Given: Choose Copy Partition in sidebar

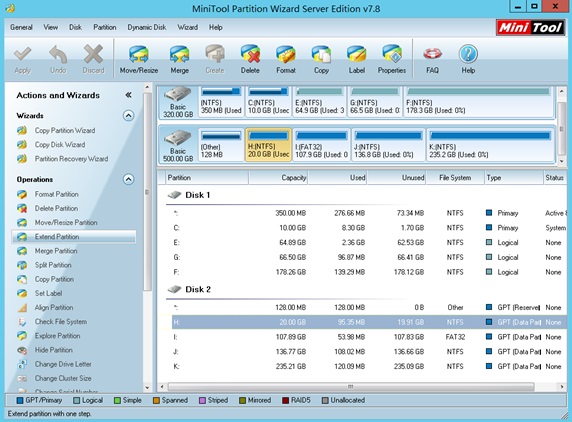Looking at the screenshot, I should pos(54,279).
